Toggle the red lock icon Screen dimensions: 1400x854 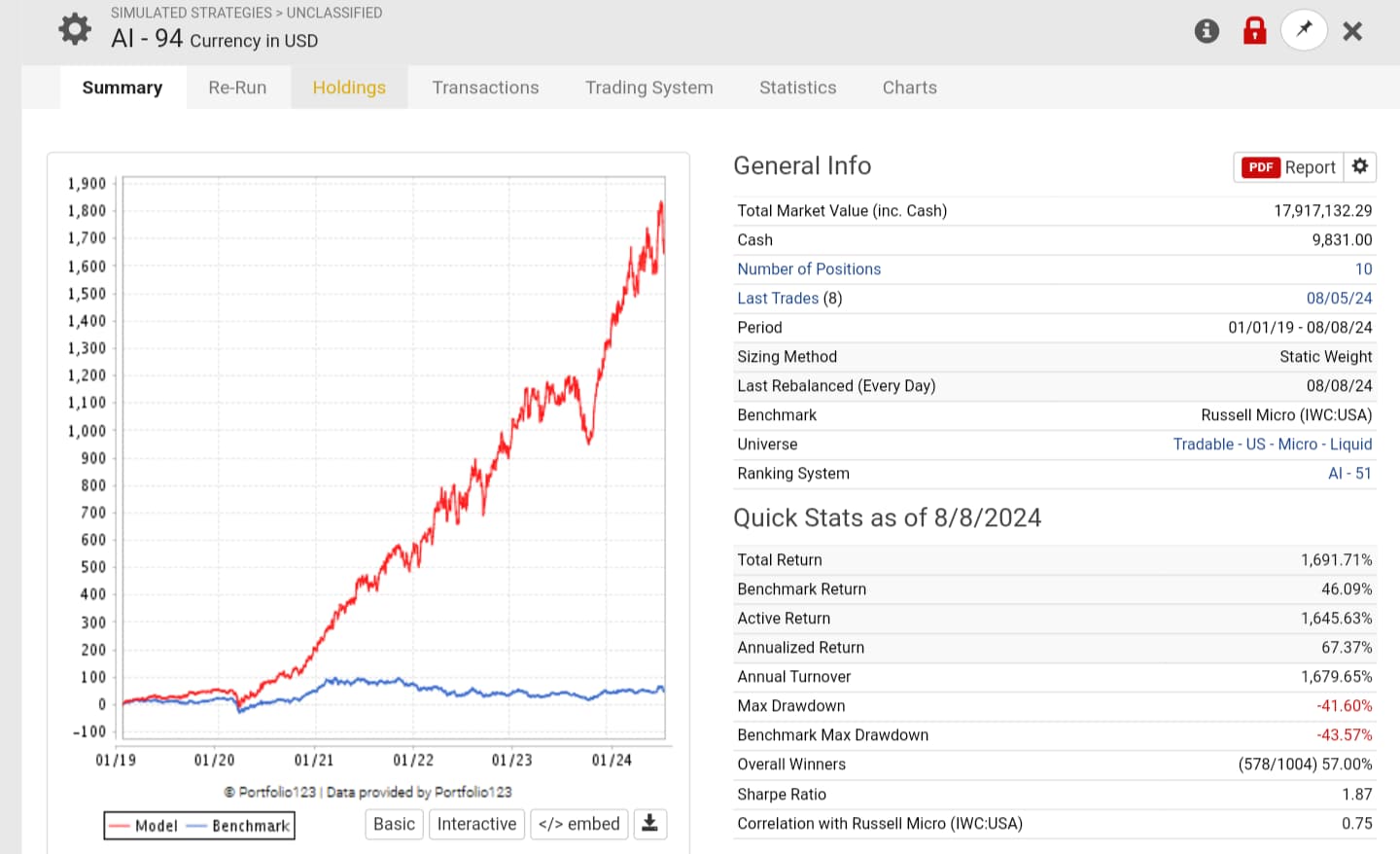pyautogui.click(x=1255, y=30)
